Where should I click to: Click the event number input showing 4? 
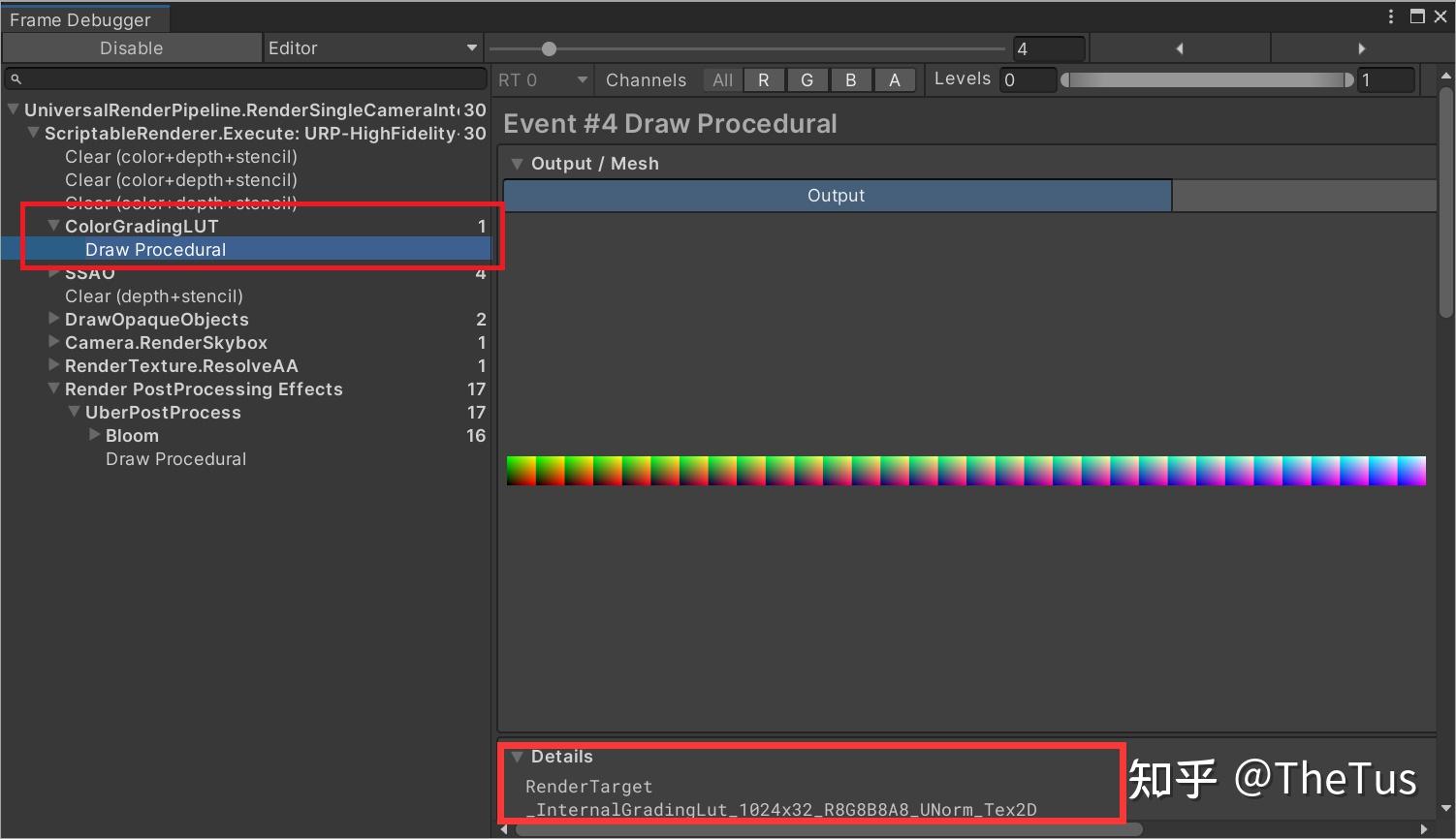tap(1050, 47)
